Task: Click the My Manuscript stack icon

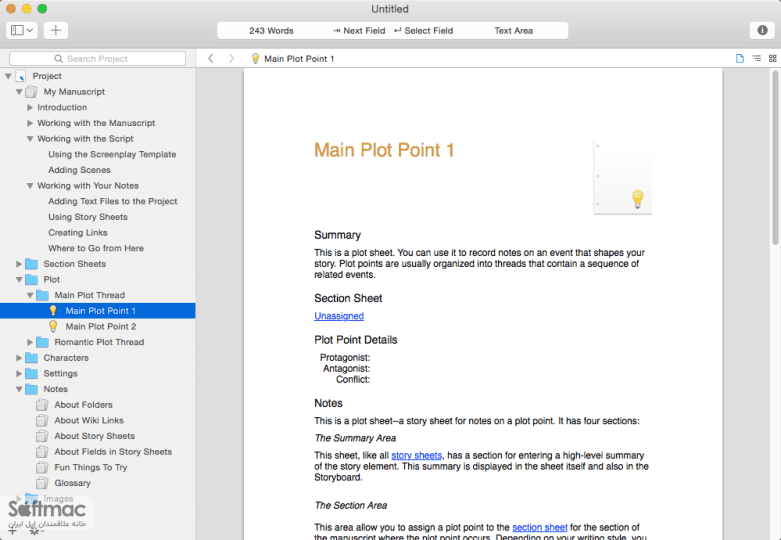Action: point(31,92)
